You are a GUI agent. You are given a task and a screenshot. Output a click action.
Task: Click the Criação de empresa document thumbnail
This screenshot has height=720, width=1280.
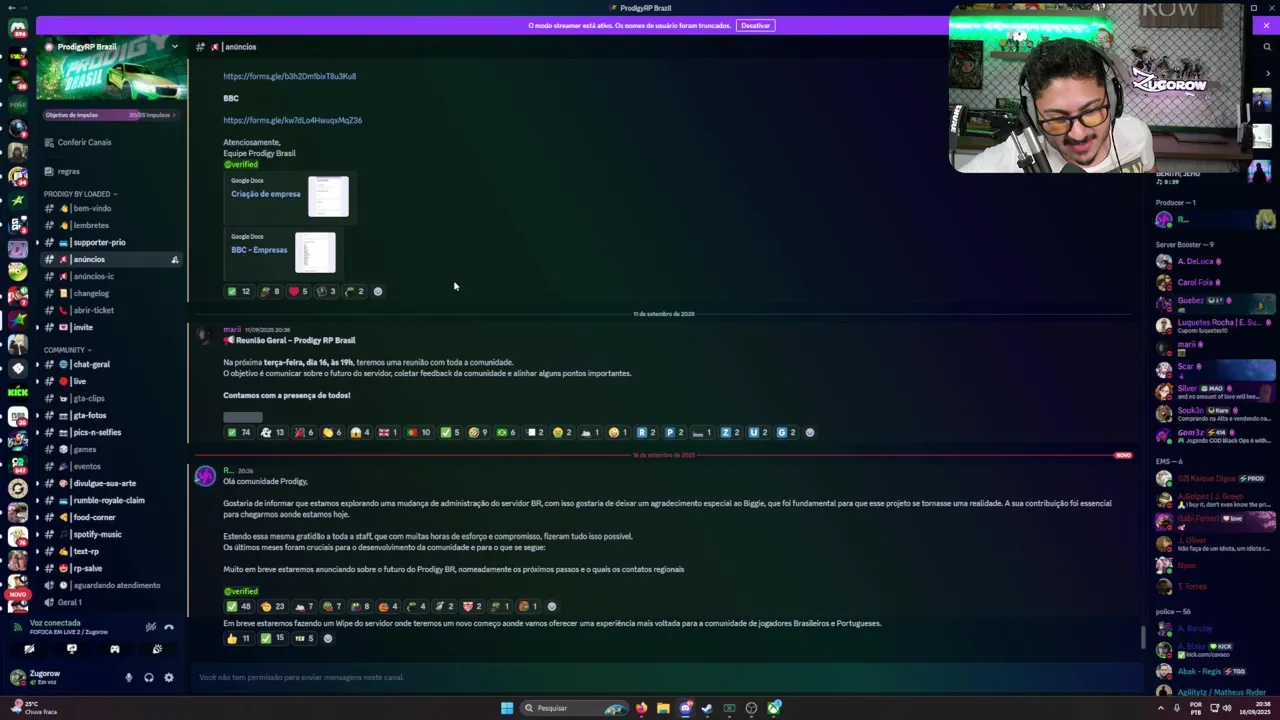pos(328,196)
